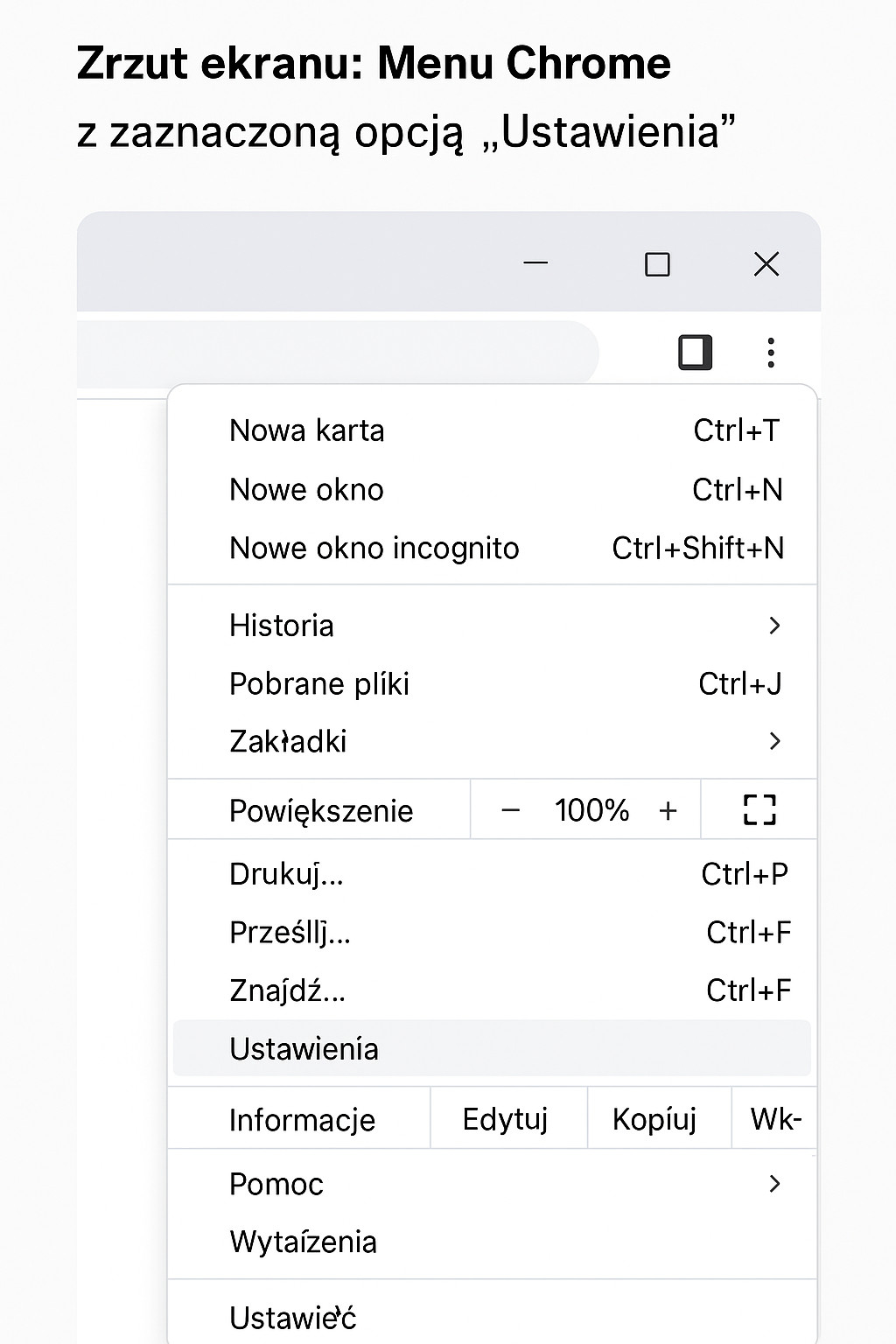Click the address bar field
Viewport: 896px width, 1344px height.
(332, 353)
